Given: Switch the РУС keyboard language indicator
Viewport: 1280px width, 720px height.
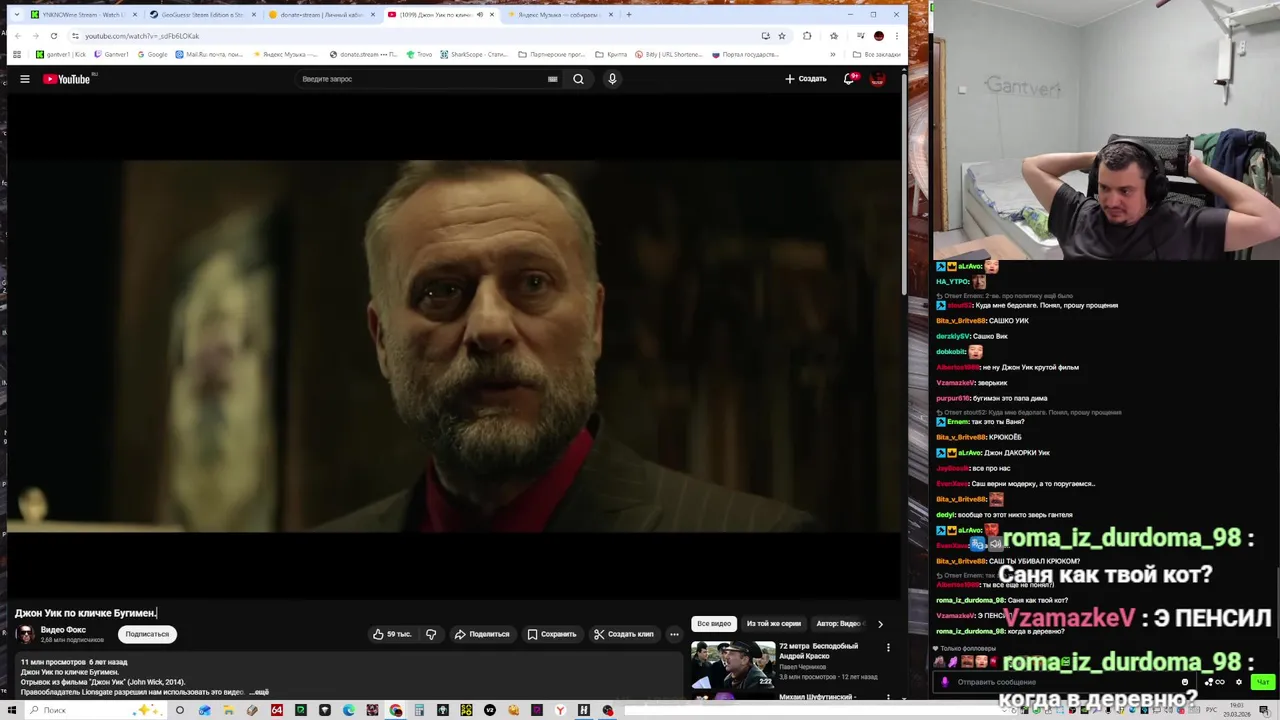Looking at the screenshot, I should pos(1211,710).
